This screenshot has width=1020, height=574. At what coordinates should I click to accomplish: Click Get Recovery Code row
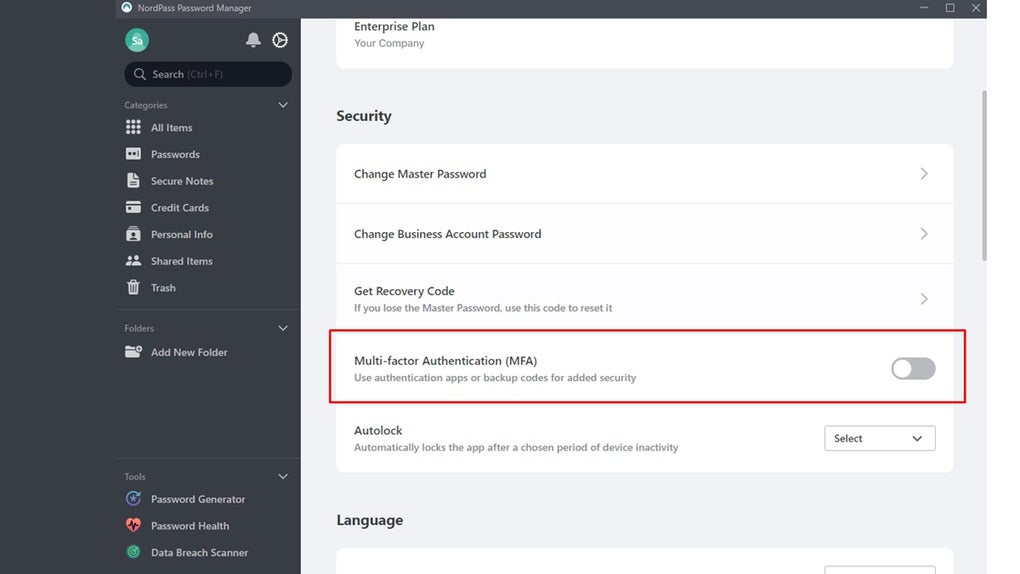pyautogui.click(x=645, y=299)
